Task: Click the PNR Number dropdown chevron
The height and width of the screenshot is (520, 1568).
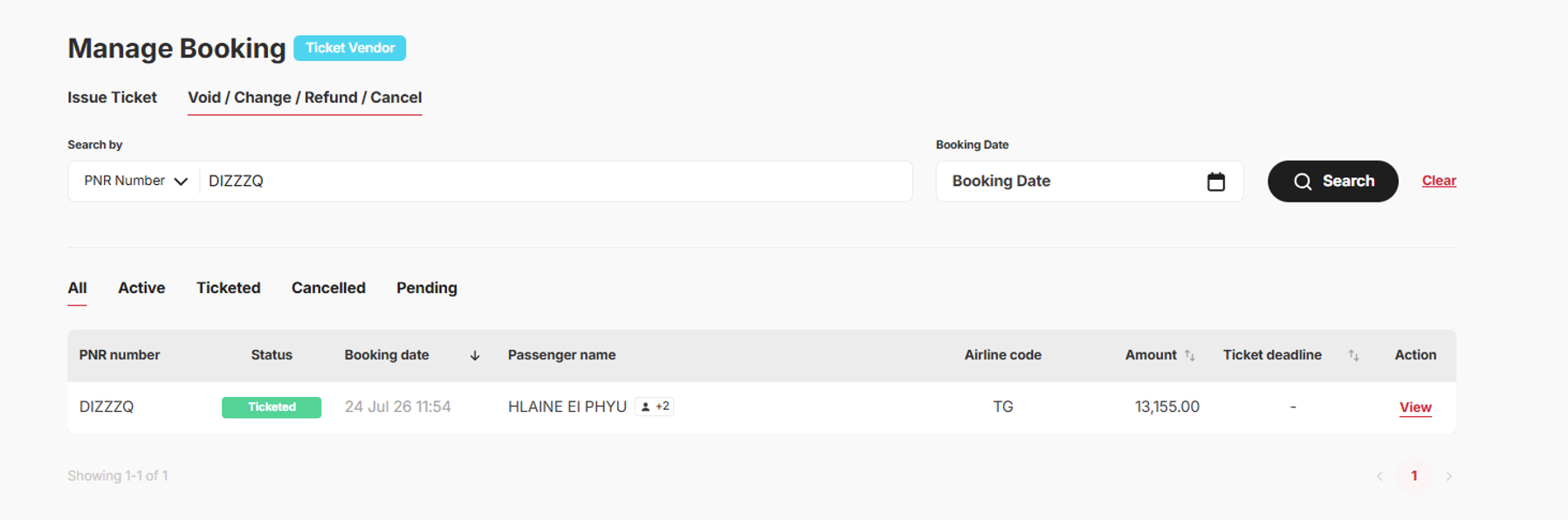Action: (181, 181)
